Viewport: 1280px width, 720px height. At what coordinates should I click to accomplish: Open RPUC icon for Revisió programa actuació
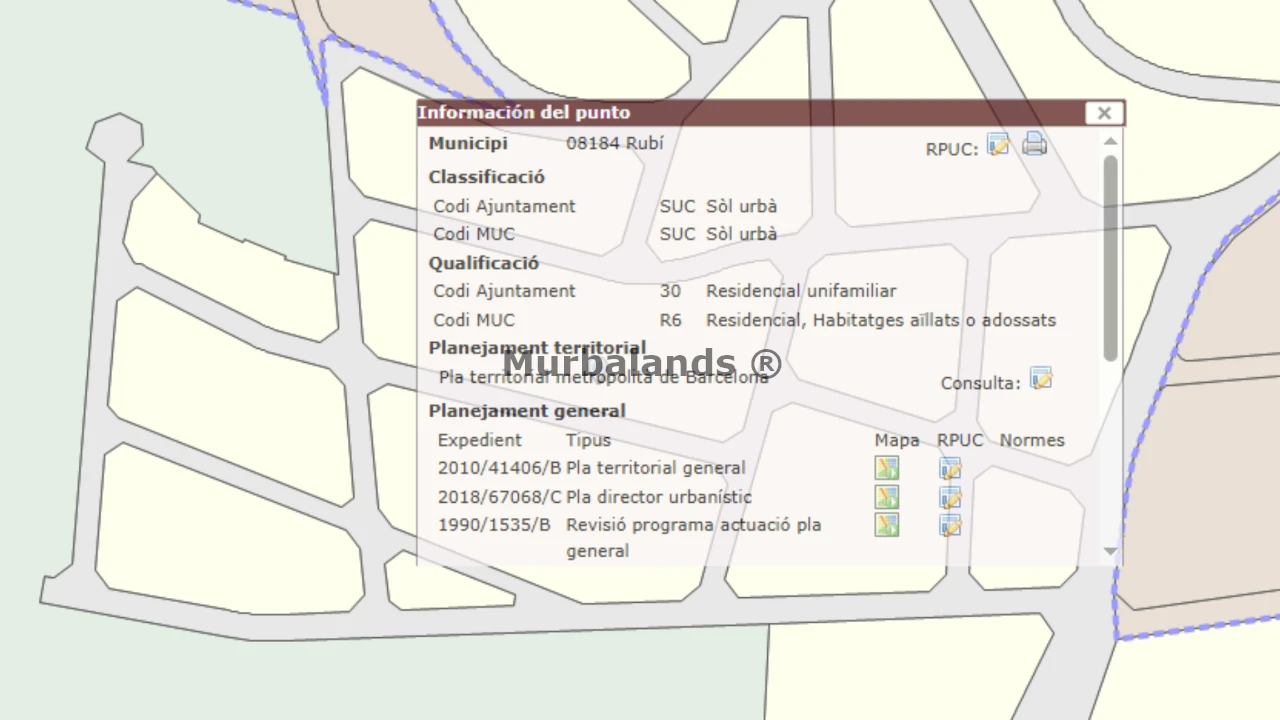[x=950, y=525]
